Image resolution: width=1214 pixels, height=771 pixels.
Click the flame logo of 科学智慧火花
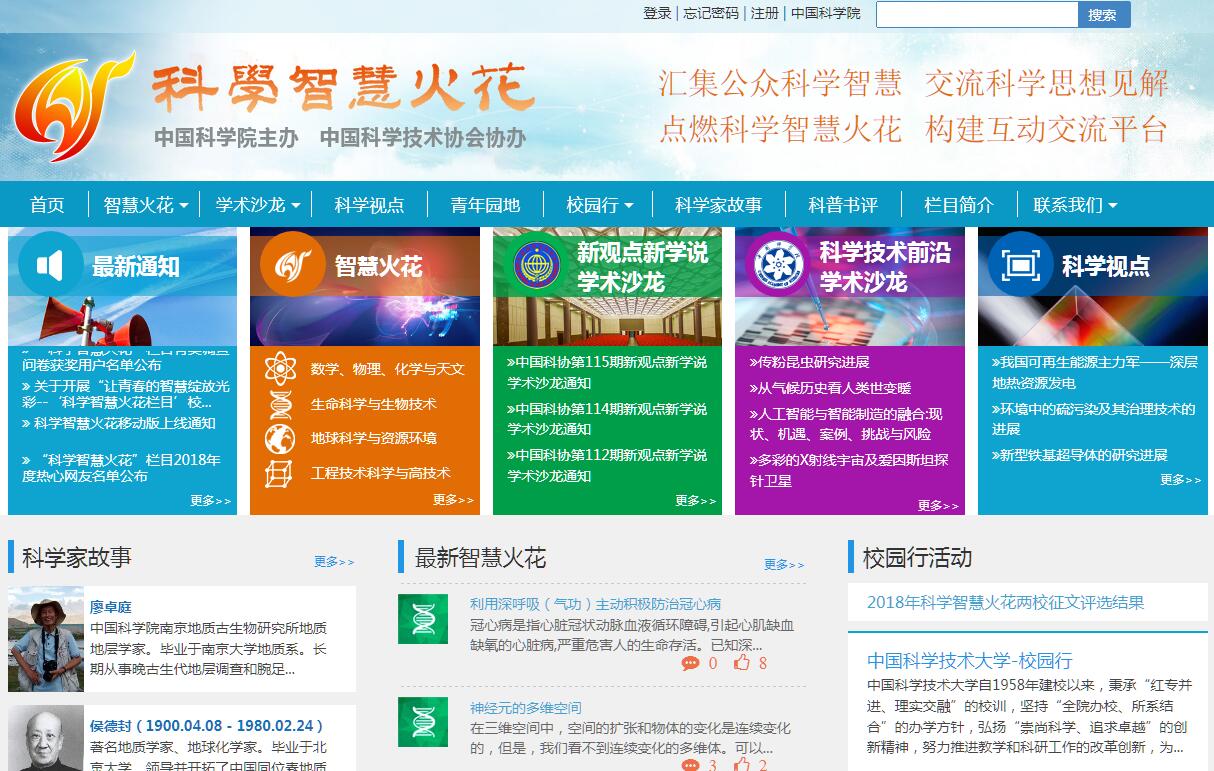coord(72,106)
